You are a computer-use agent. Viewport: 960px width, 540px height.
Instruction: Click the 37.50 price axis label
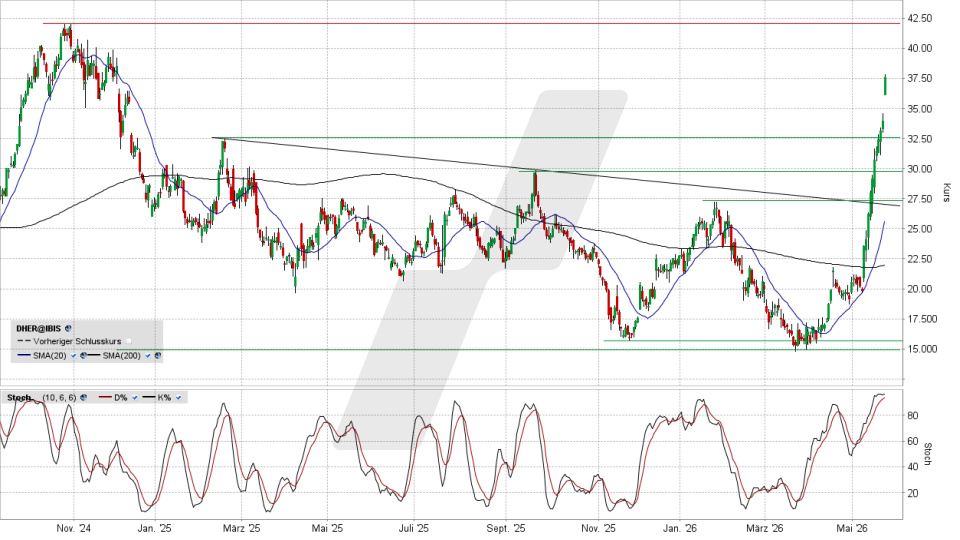920,78
